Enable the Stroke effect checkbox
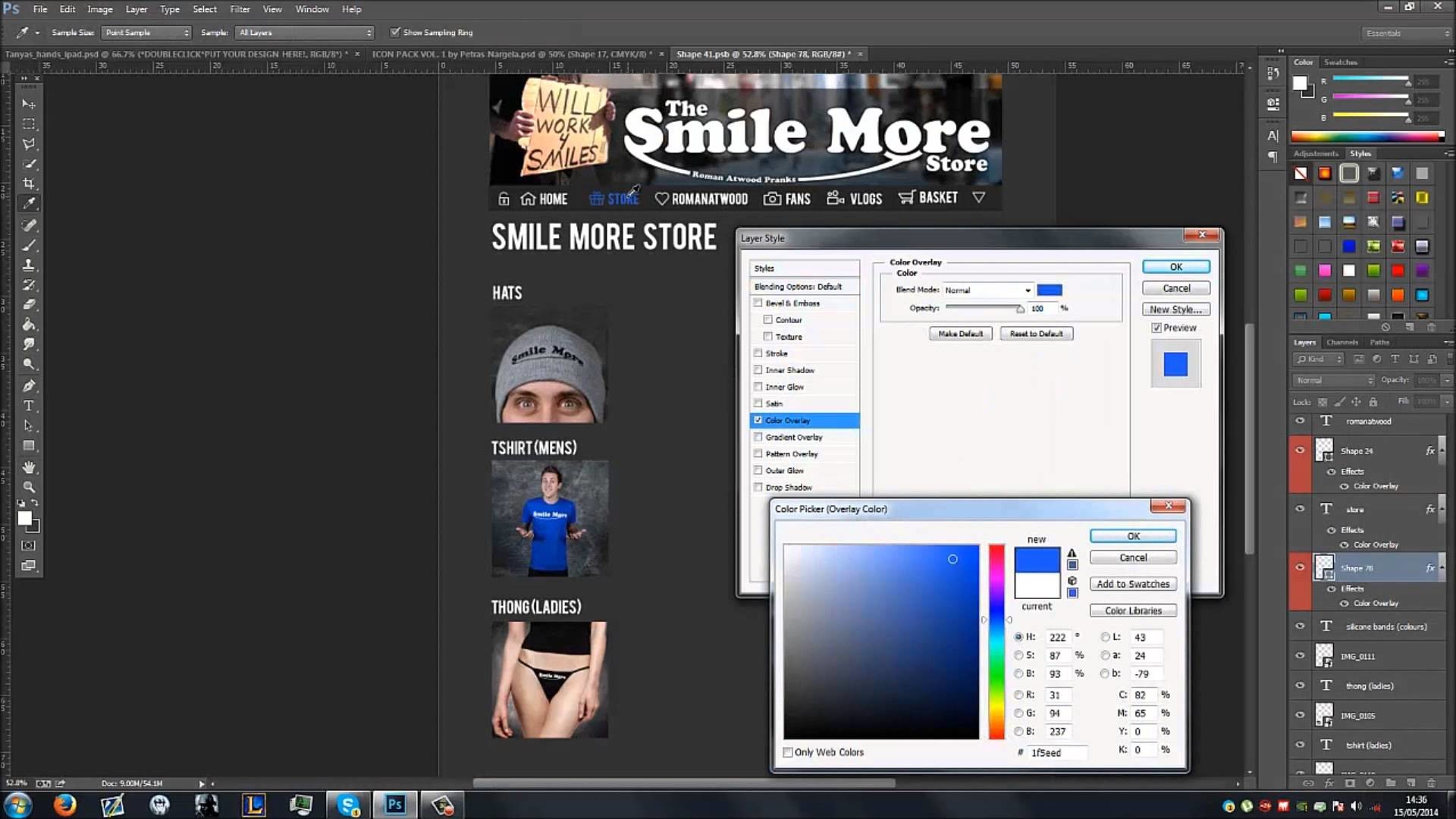This screenshot has height=819, width=1456. [758, 353]
